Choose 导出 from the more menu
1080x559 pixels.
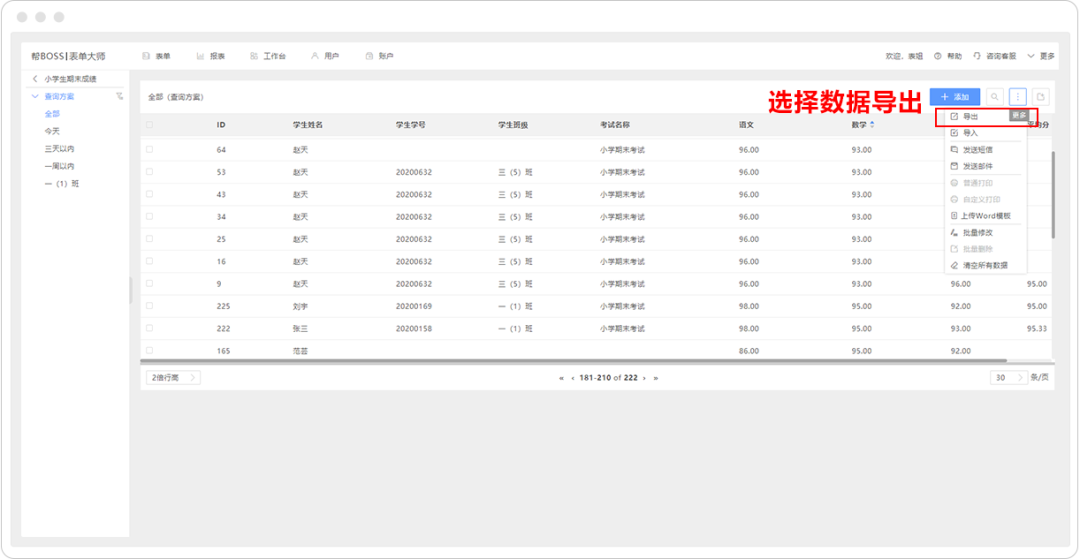[x=970, y=117]
